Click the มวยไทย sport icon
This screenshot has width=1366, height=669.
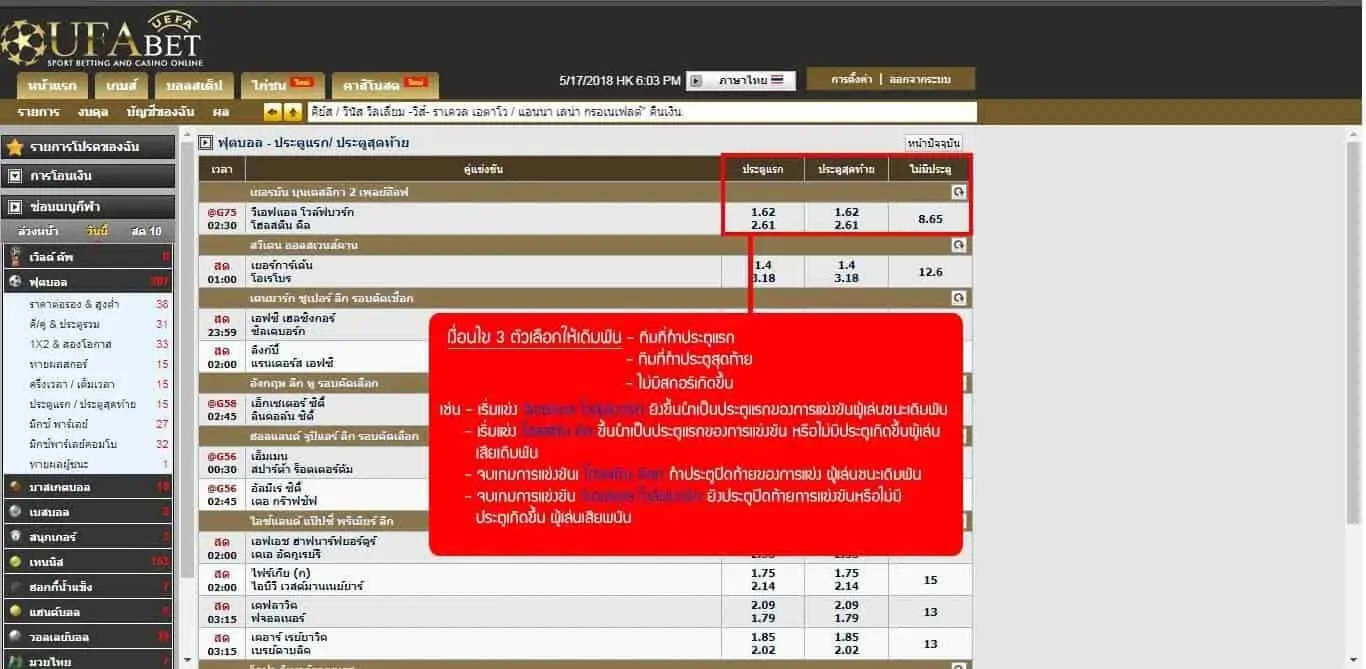14,660
